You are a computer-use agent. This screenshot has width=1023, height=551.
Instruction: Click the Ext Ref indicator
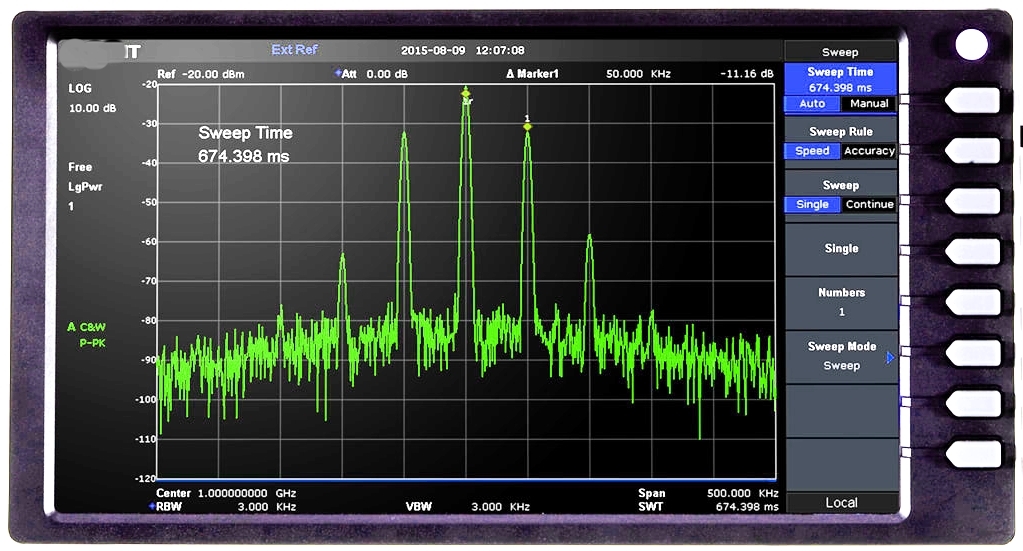tap(295, 50)
